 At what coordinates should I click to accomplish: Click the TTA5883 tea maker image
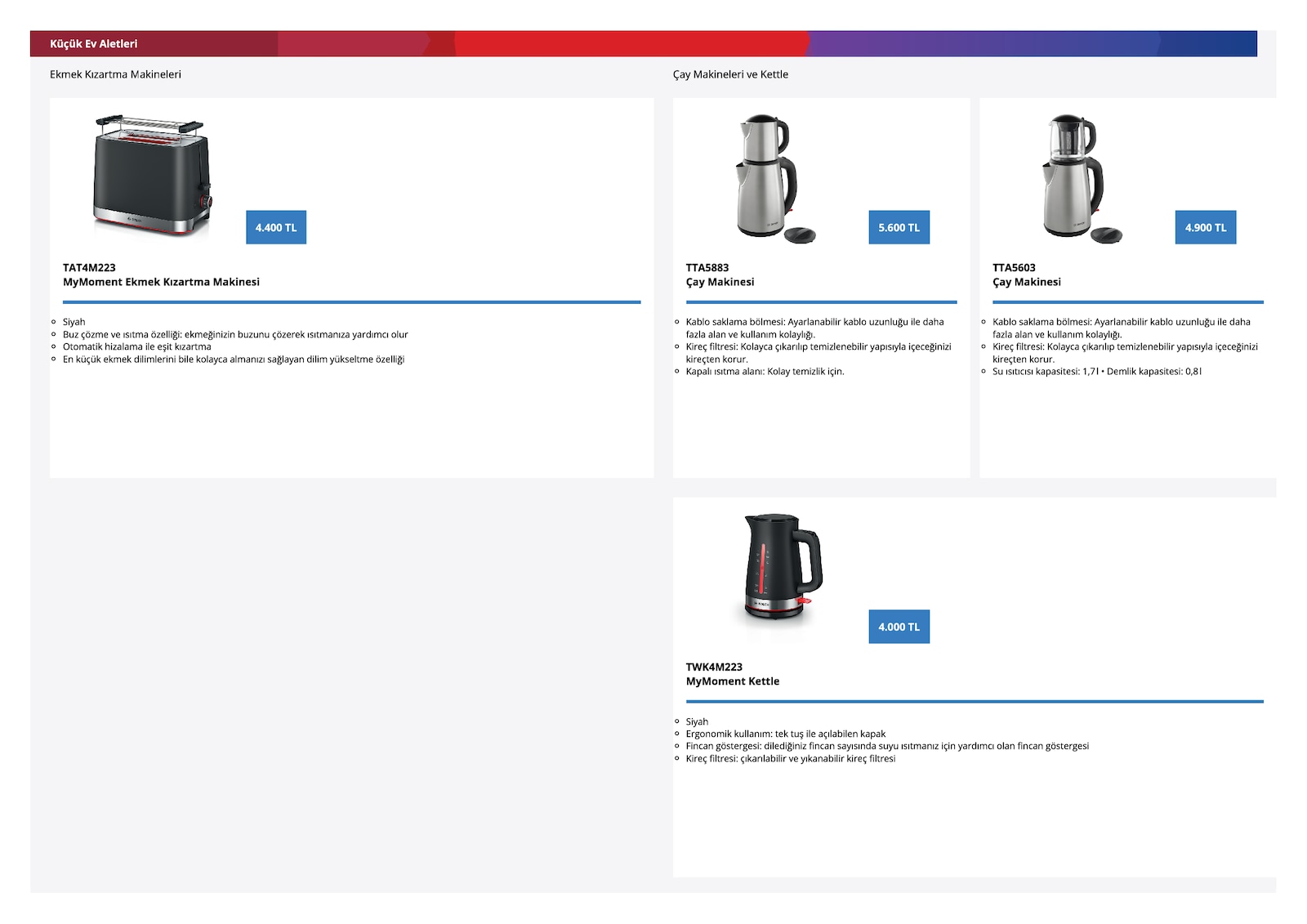coord(775,178)
